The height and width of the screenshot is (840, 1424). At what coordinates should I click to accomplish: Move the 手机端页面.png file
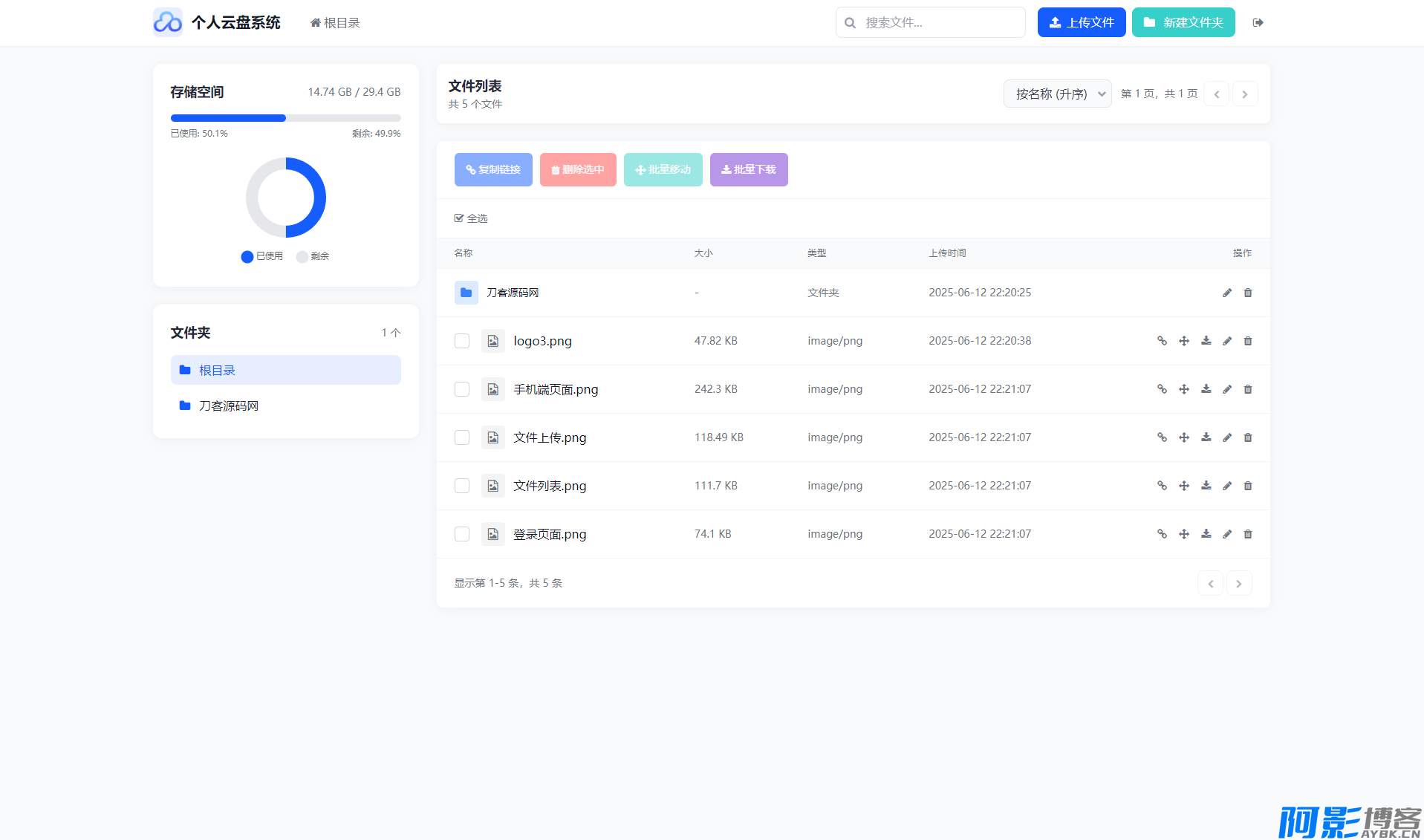coord(1184,389)
